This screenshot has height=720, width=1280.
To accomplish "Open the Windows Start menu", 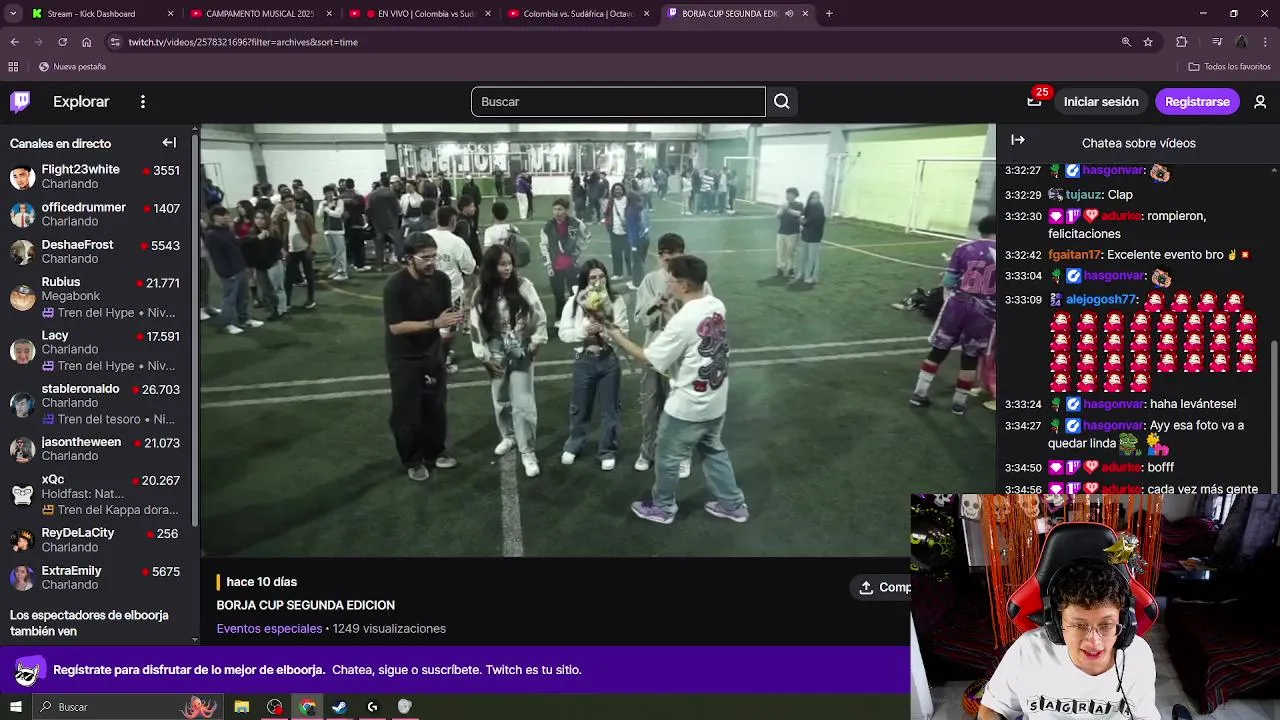I will 15,707.
